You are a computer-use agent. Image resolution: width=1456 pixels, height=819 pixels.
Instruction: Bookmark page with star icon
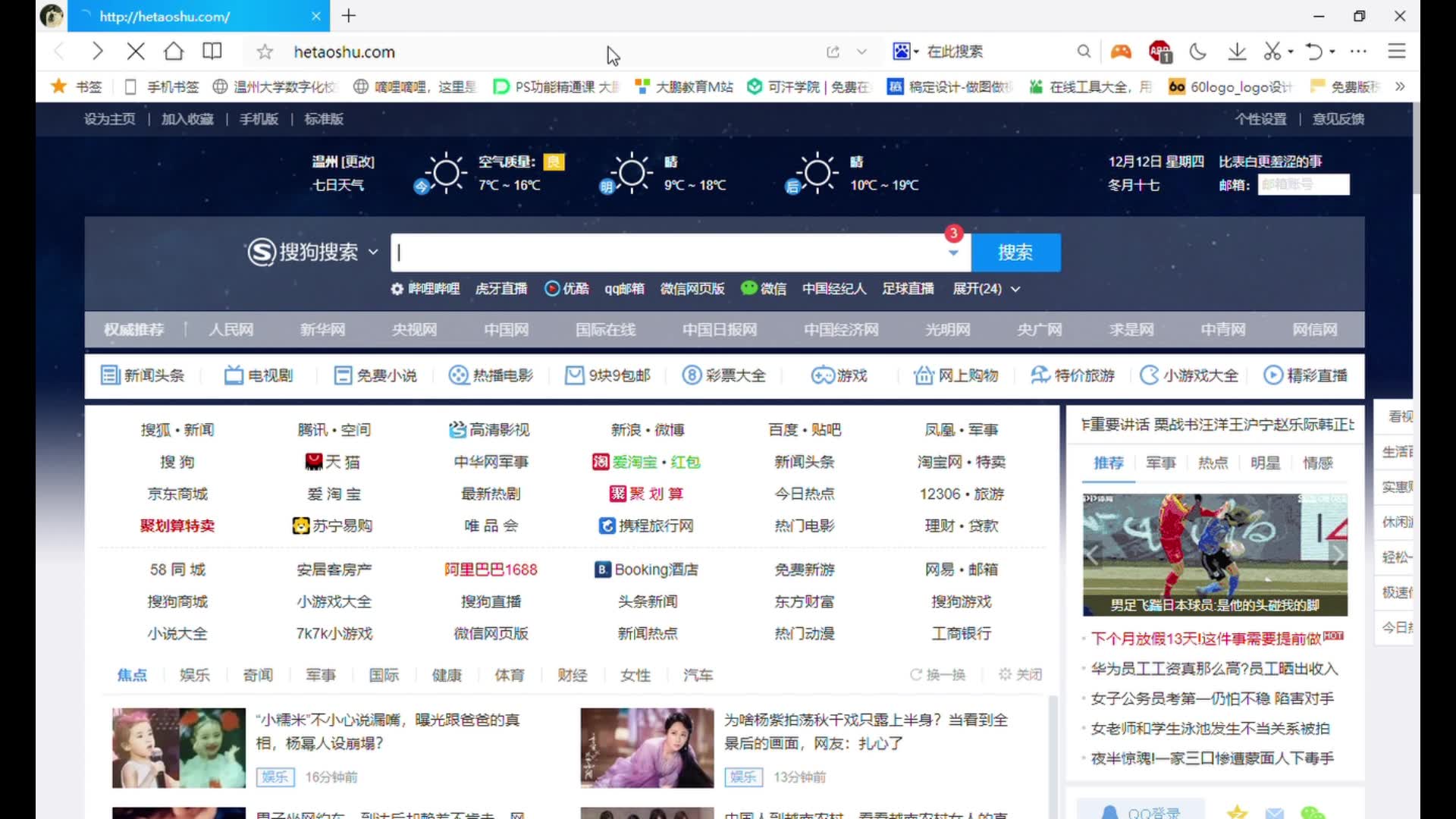point(265,52)
